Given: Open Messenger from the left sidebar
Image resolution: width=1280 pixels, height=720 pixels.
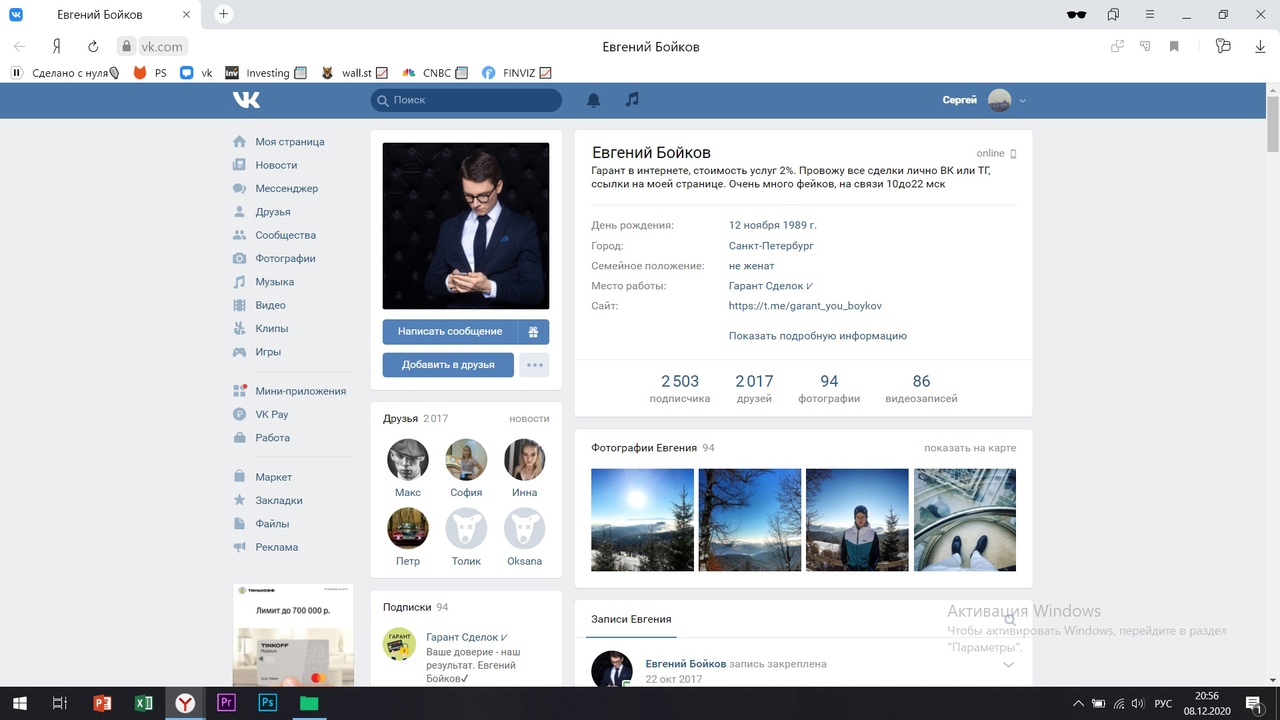Looking at the screenshot, I should coord(285,188).
